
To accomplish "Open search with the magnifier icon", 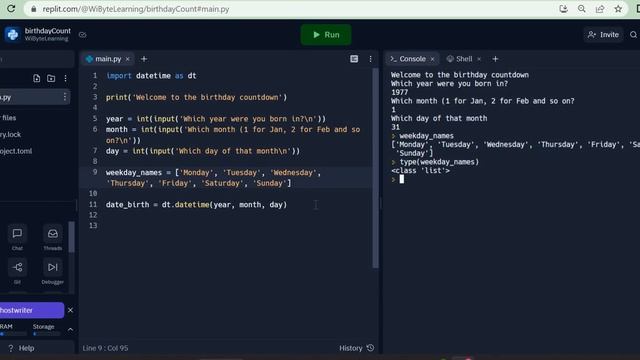I will tap(633, 35).
